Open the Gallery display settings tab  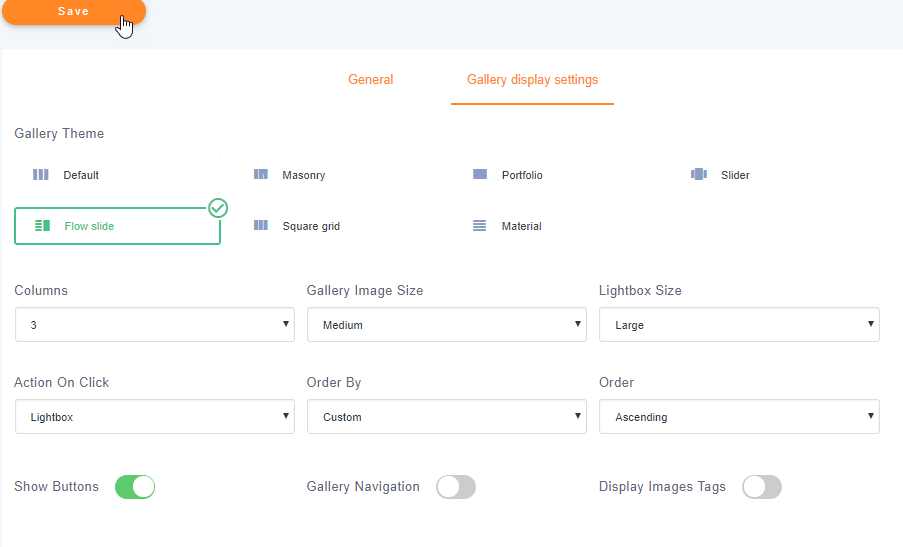click(532, 80)
